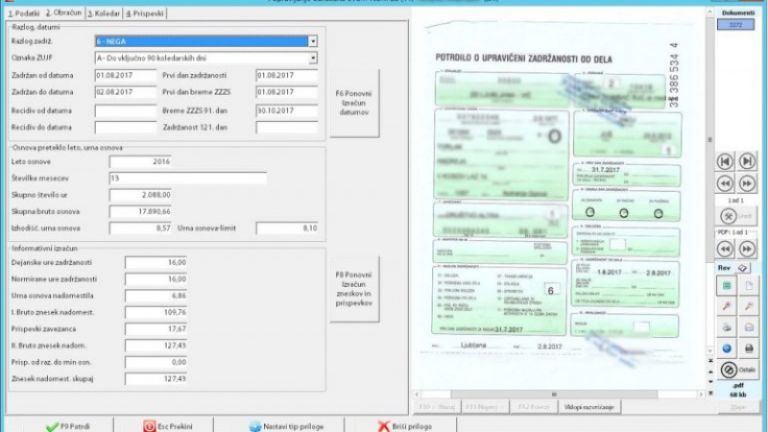This screenshot has height=432, width=768.
Task: Expand the Oznaka ZUJF dropdown
Action: click(313, 58)
